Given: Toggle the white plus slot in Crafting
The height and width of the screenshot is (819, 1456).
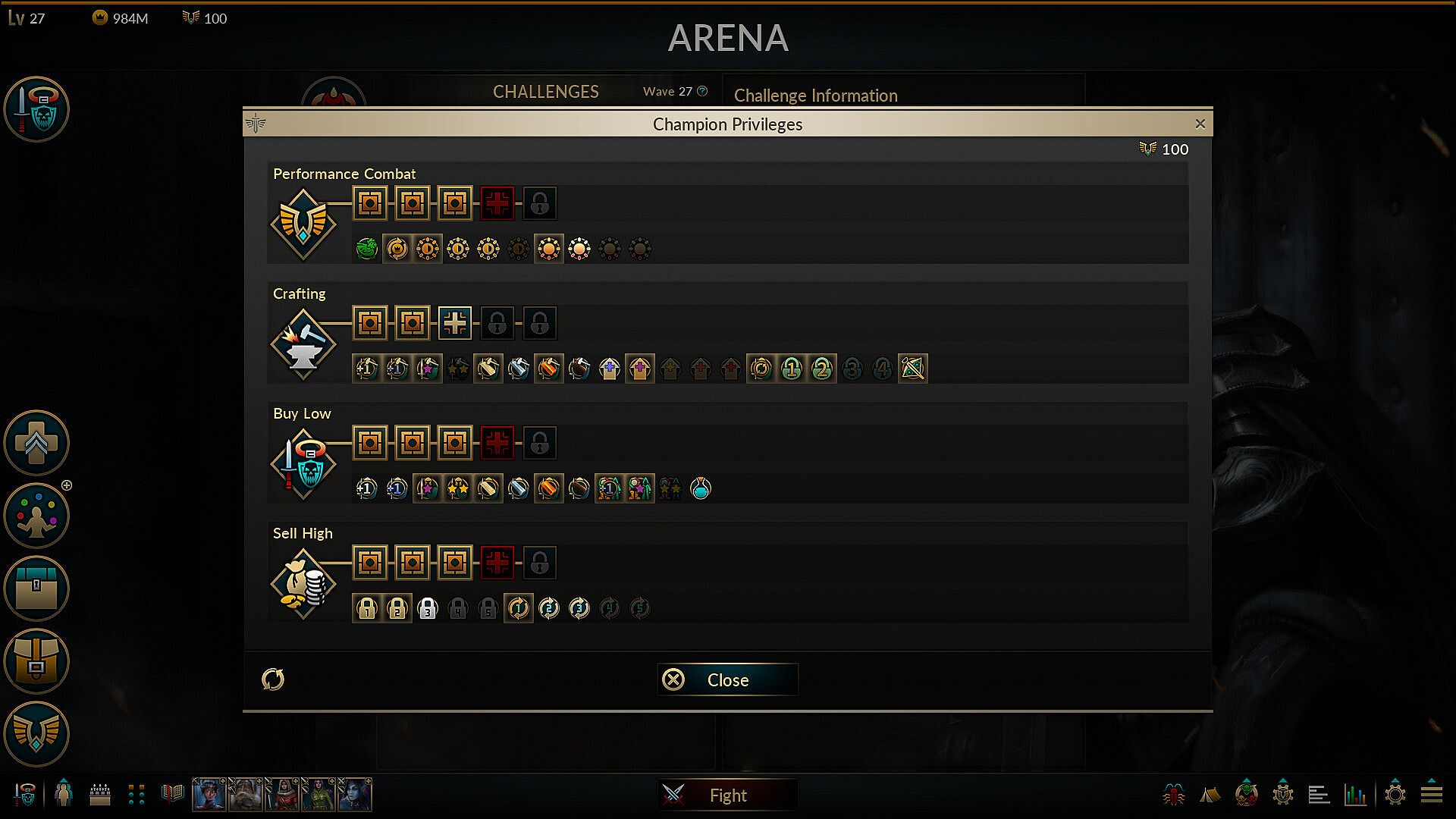Looking at the screenshot, I should [455, 323].
